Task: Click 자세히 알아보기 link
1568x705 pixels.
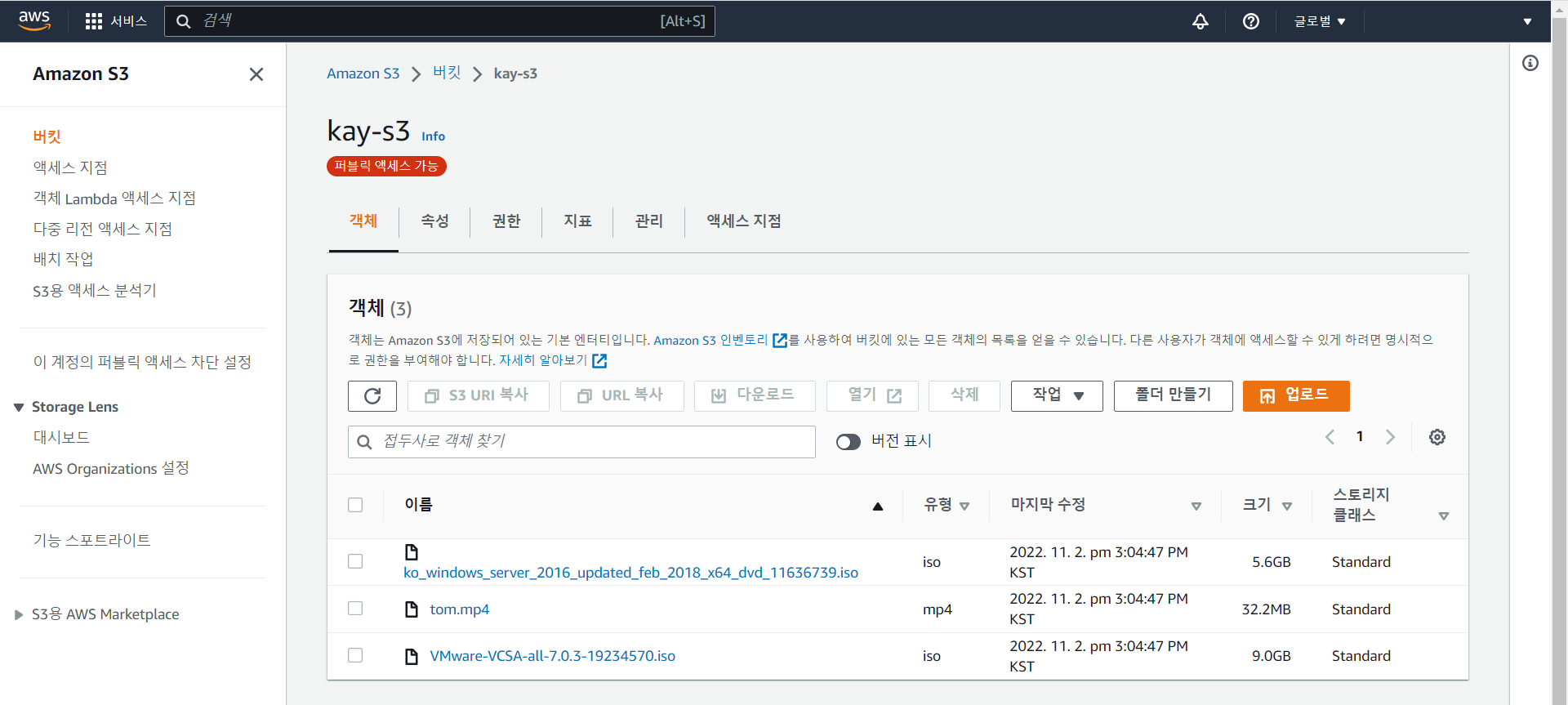Action: [543, 360]
